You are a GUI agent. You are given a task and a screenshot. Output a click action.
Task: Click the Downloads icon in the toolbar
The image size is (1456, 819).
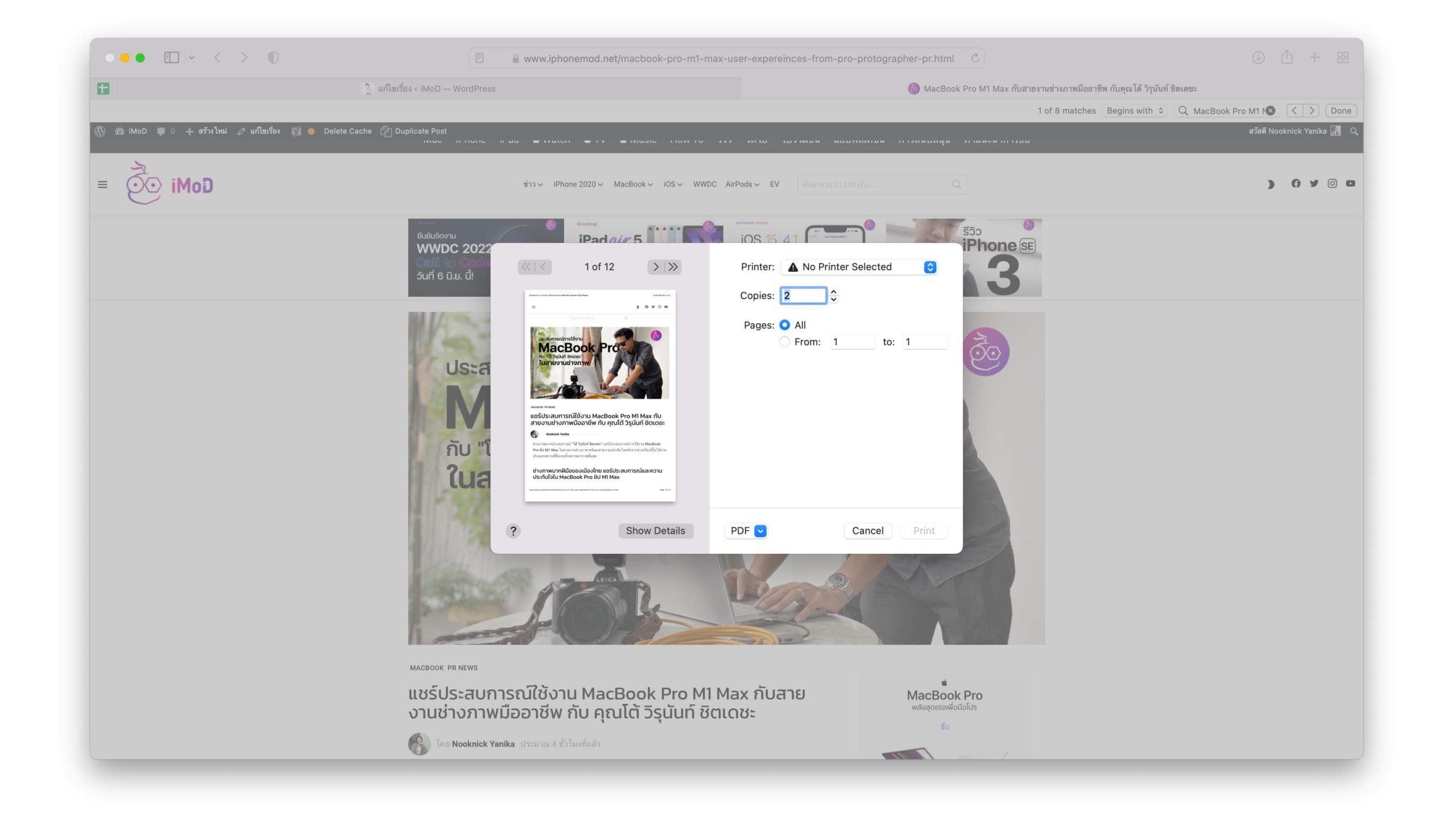pyautogui.click(x=1258, y=57)
